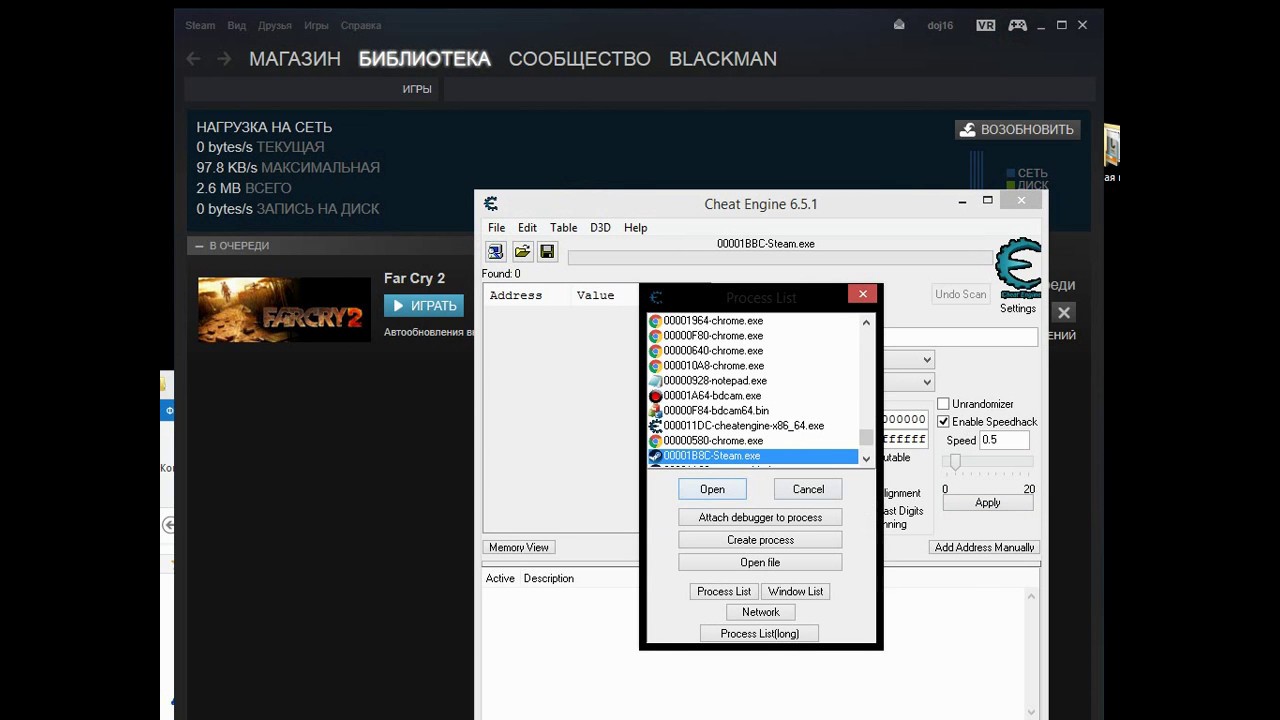Screen dimensions: 1280x720
Task: Click the Steam forward arrow
Action: [x=224, y=59]
